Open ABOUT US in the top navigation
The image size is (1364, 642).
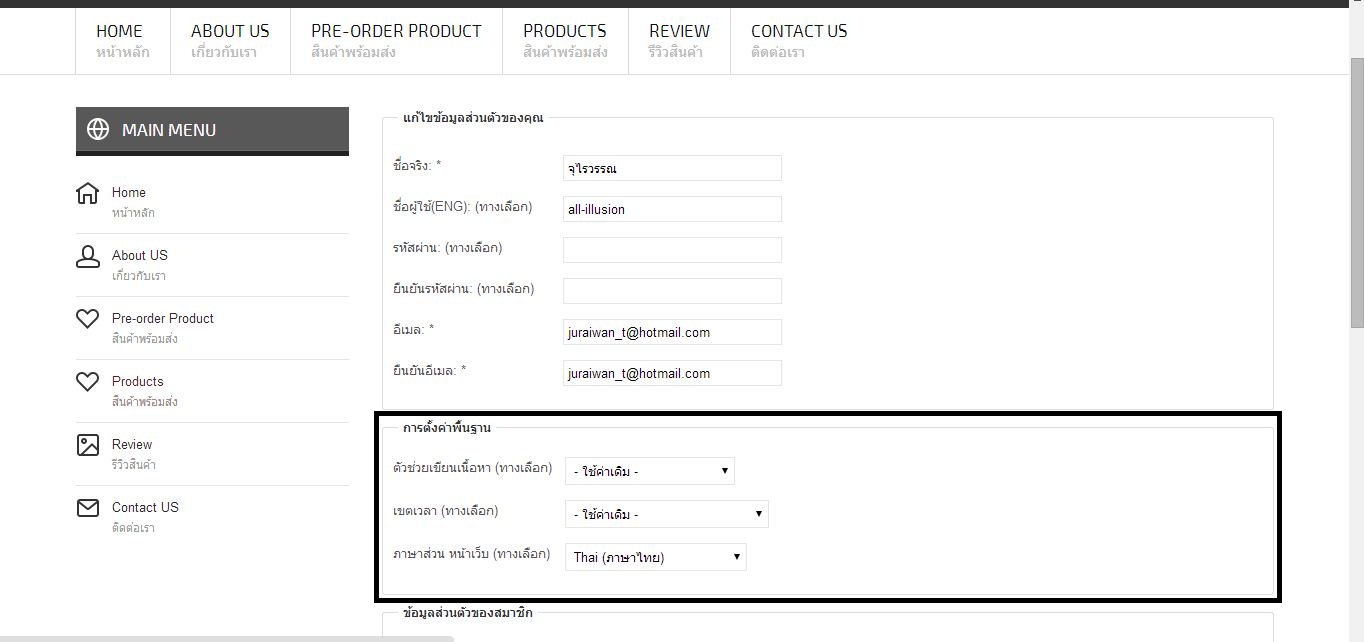[230, 41]
